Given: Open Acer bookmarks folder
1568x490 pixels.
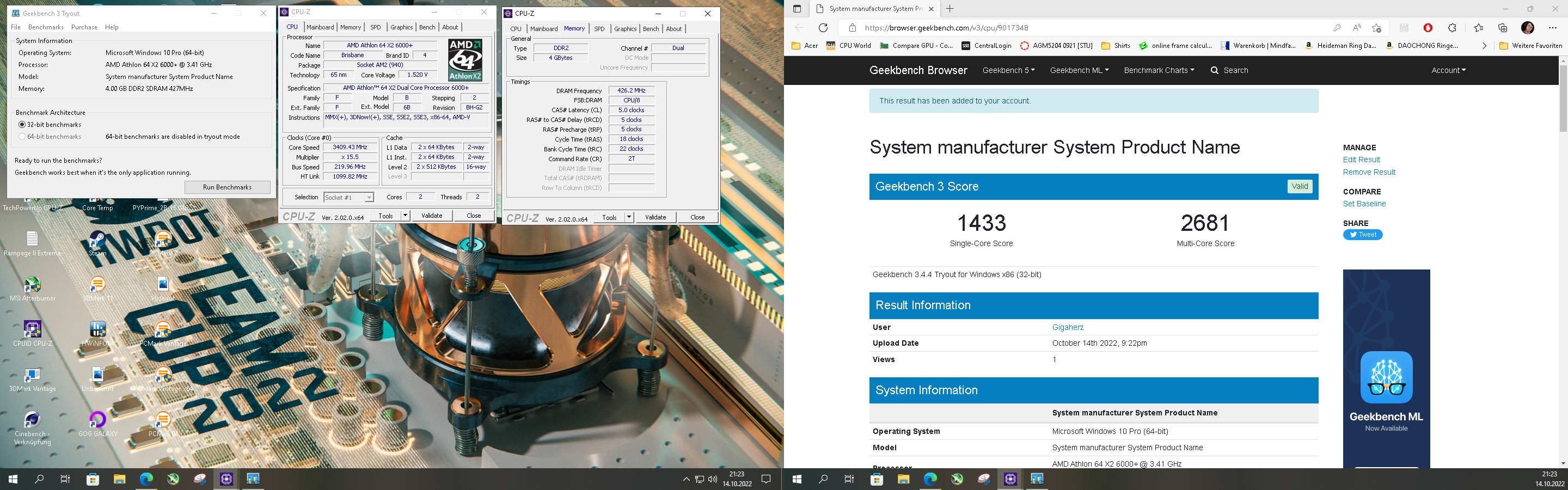Looking at the screenshot, I should (805, 46).
